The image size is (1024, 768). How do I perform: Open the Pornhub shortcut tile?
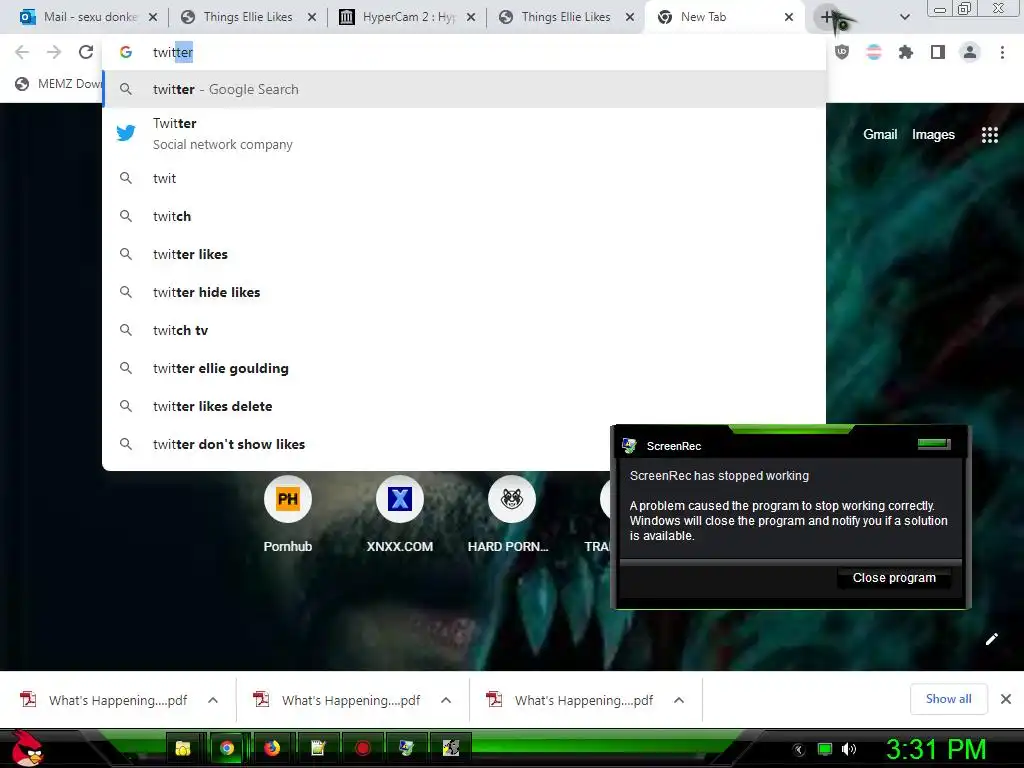point(288,515)
